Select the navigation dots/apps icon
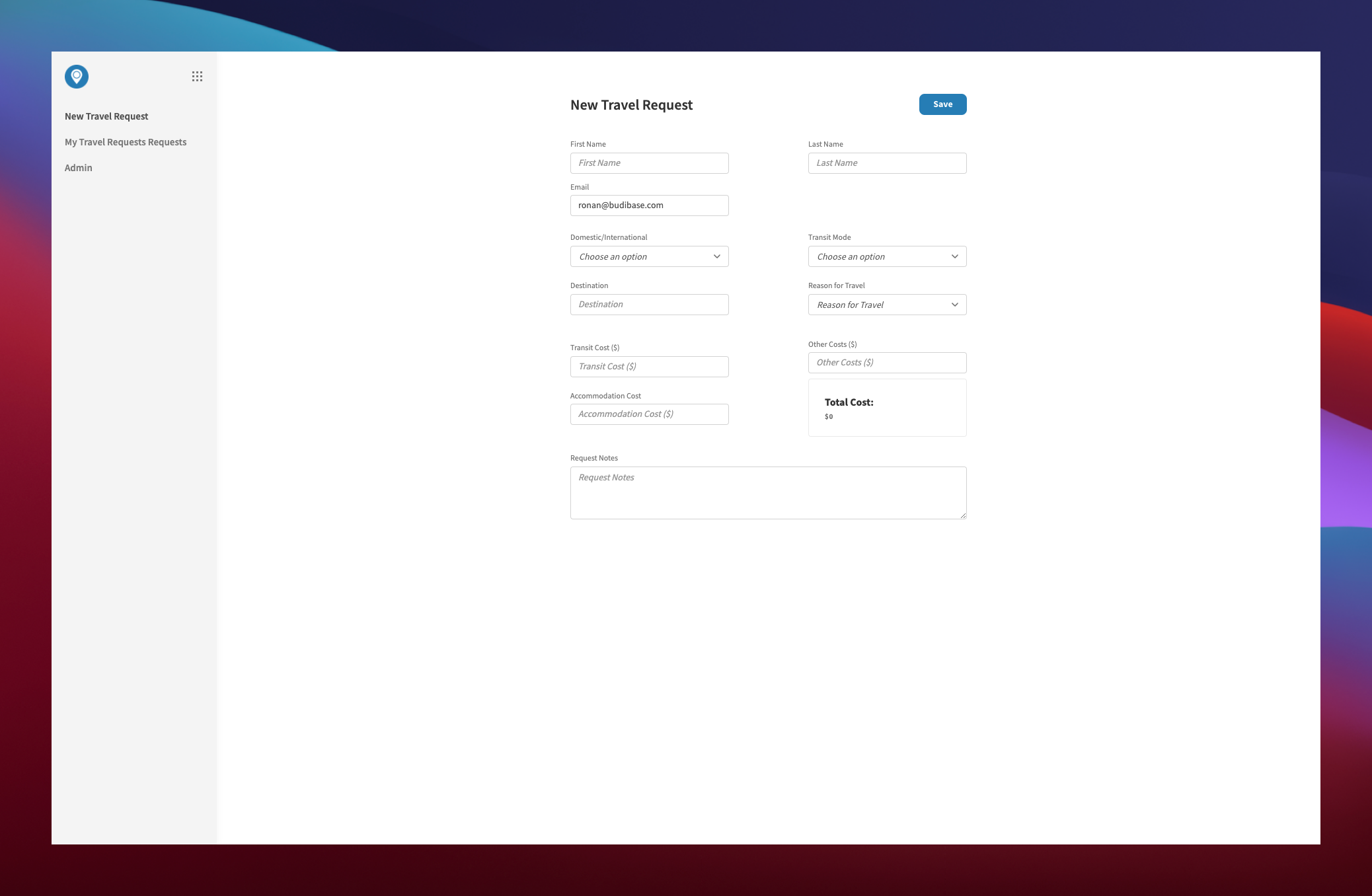Screen dimensions: 1372x896 pos(197,76)
